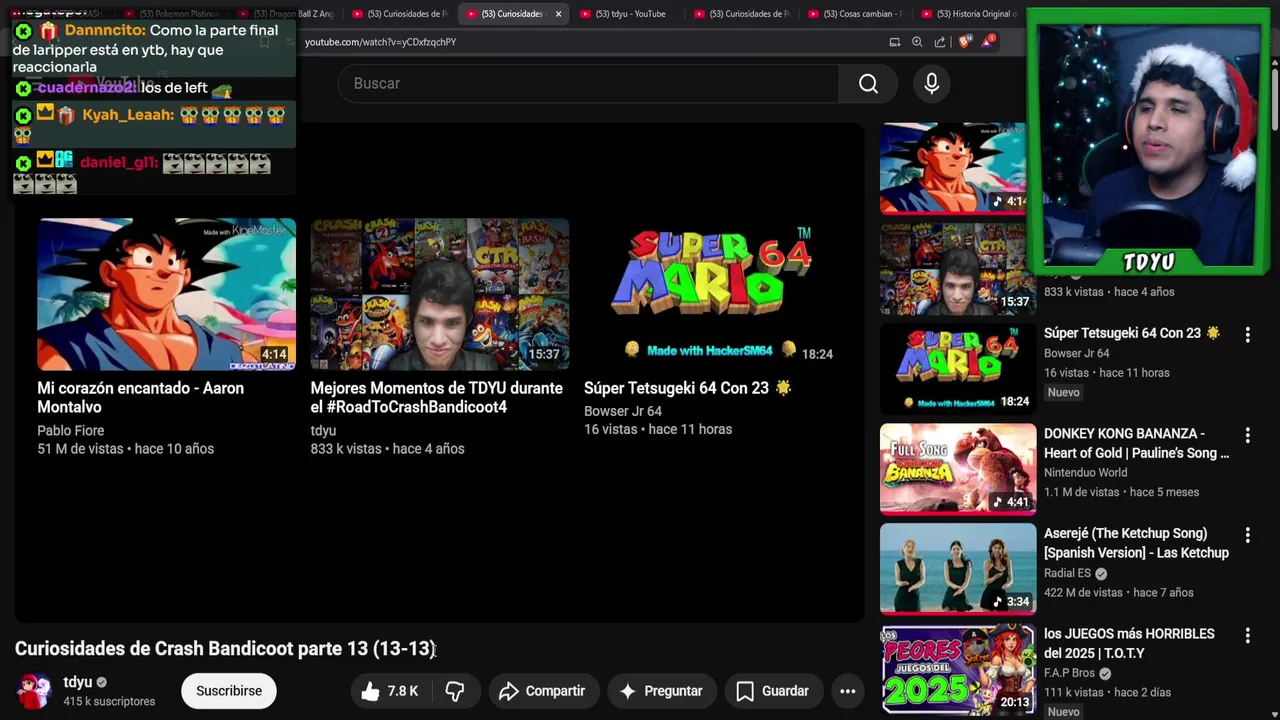Share the video via Compartir

coord(542,691)
